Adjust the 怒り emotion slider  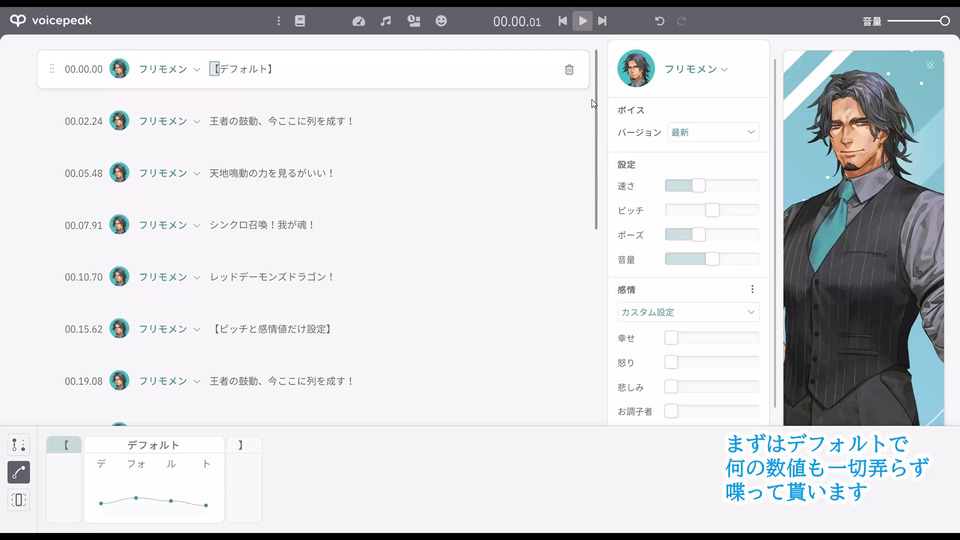coord(712,362)
